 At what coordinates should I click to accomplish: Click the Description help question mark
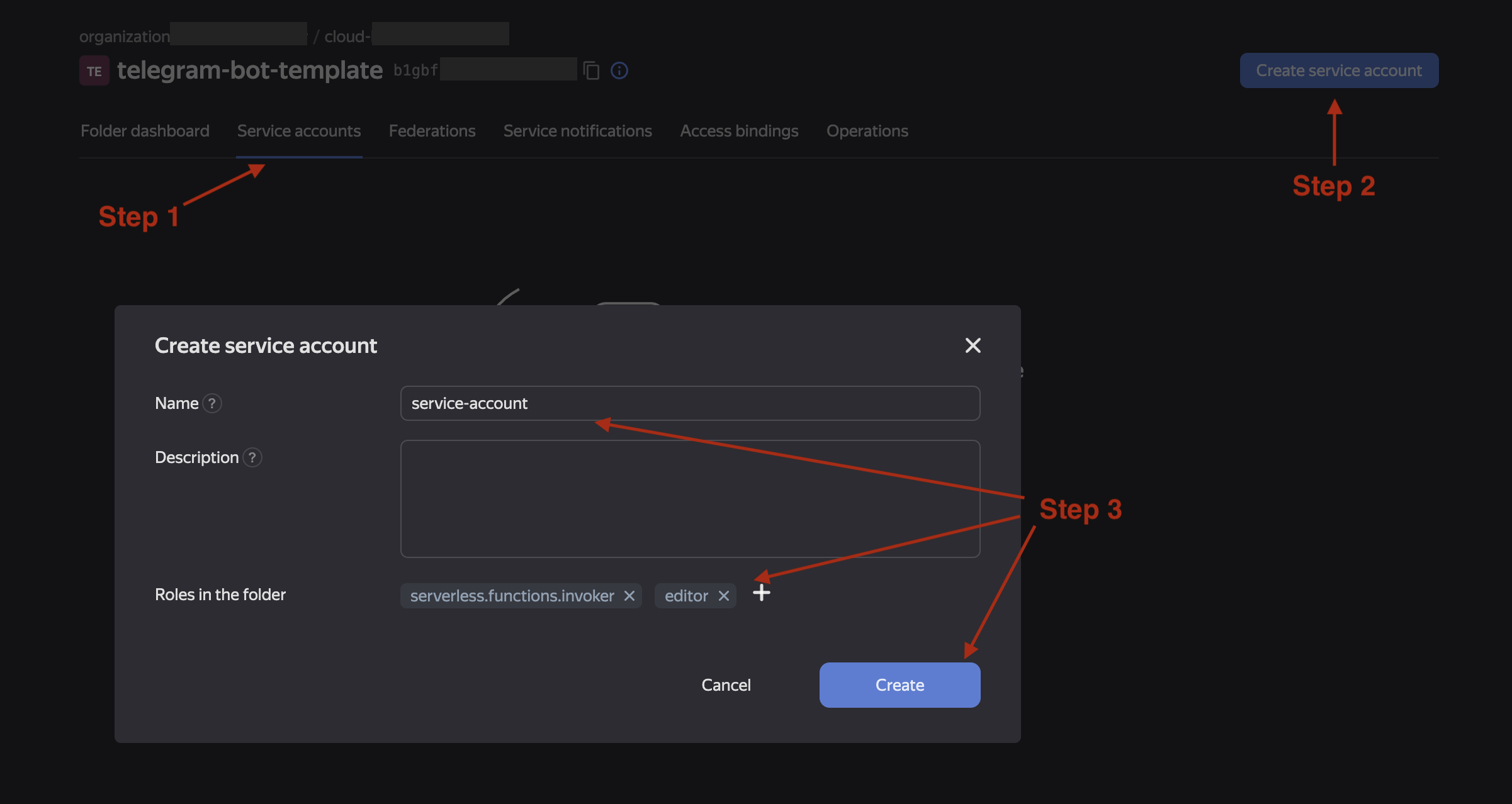(252, 457)
